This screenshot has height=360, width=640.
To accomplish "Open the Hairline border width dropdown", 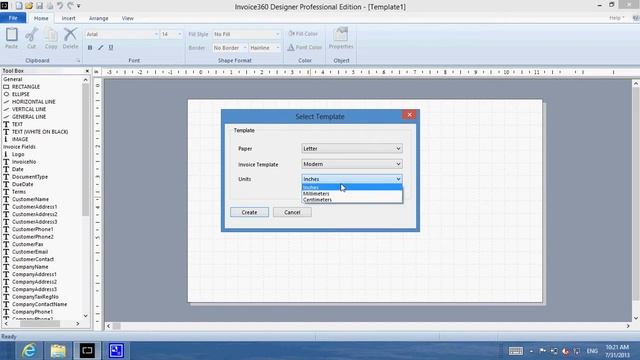I will [264, 48].
